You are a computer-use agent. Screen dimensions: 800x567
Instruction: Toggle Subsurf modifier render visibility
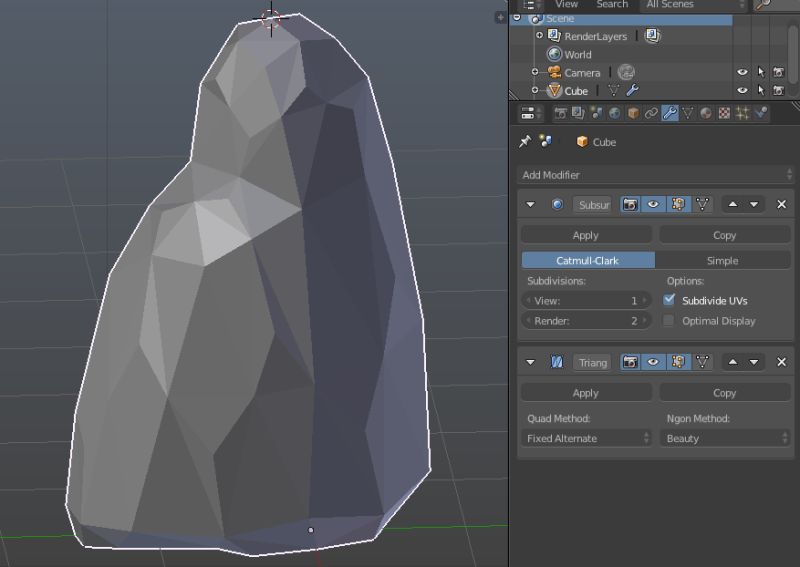tap(631, 205)
